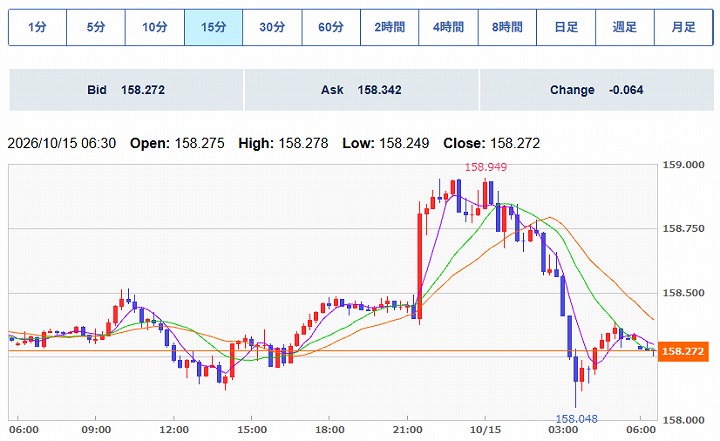Select the 1分 timeframe tab
Screen dimensions: 720x441
(x=38, y=27)
